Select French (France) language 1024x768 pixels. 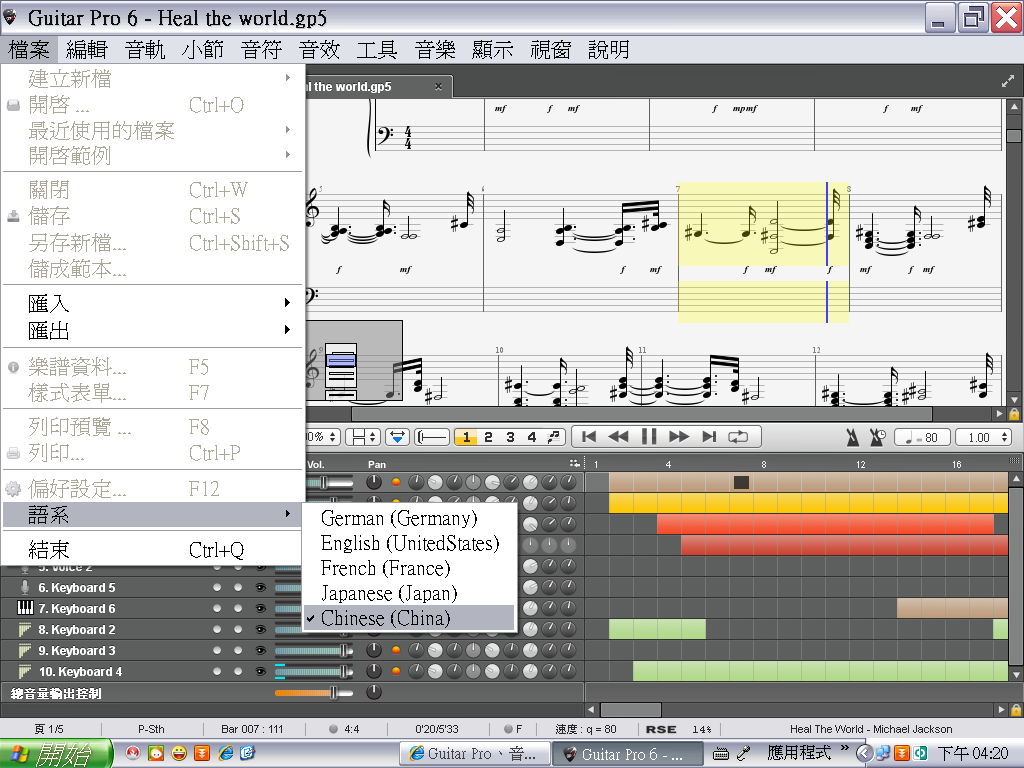tap(409, 568)
